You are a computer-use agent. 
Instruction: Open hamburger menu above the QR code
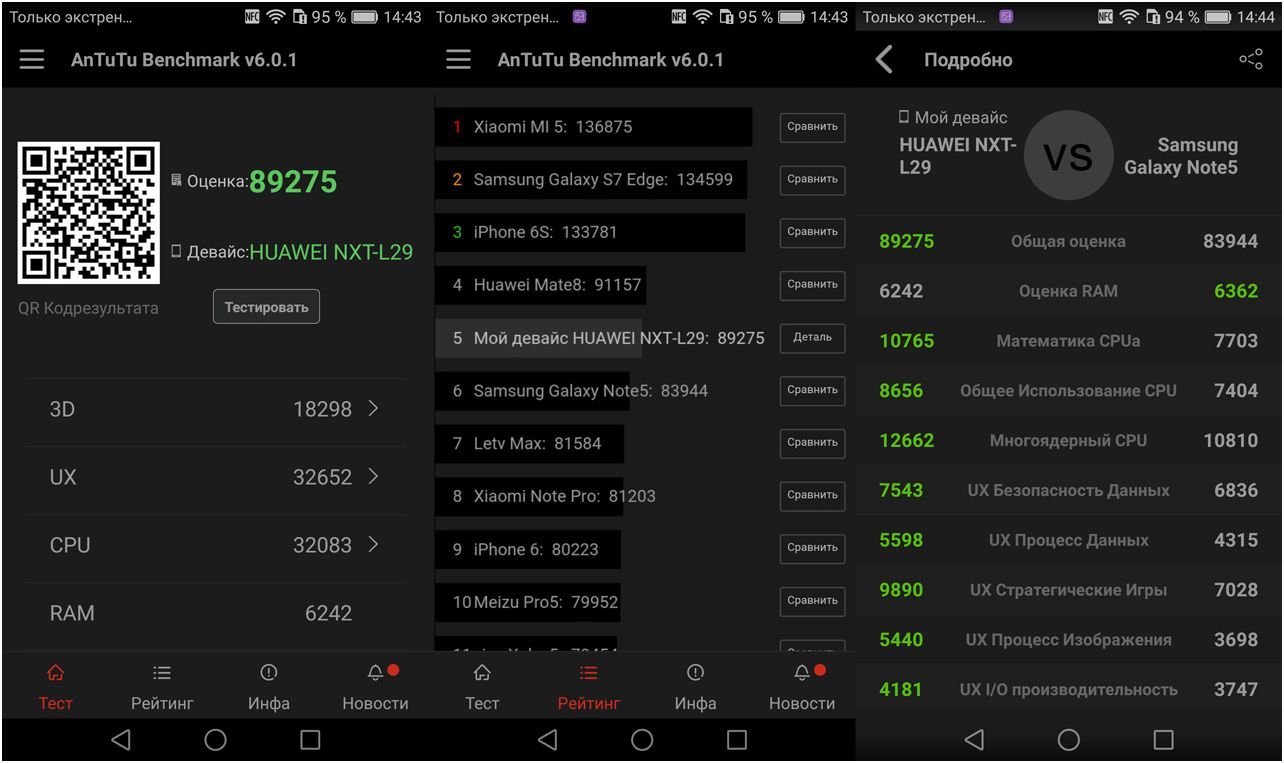[x=32, y=60]
